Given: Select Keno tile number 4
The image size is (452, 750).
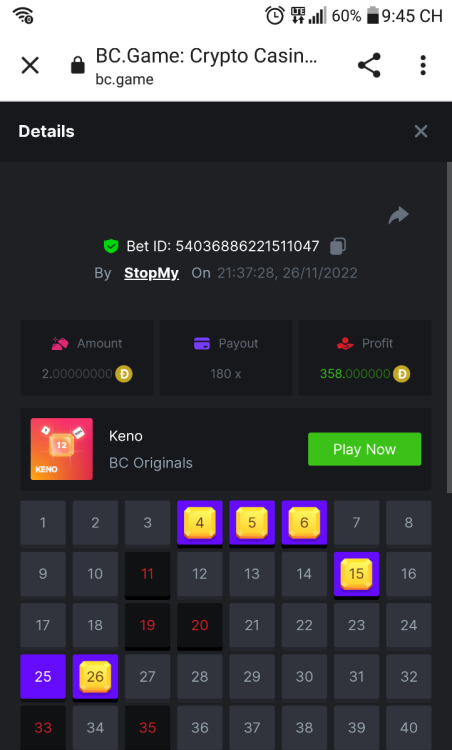Looking at the screenshot, I should pos(199,523).
